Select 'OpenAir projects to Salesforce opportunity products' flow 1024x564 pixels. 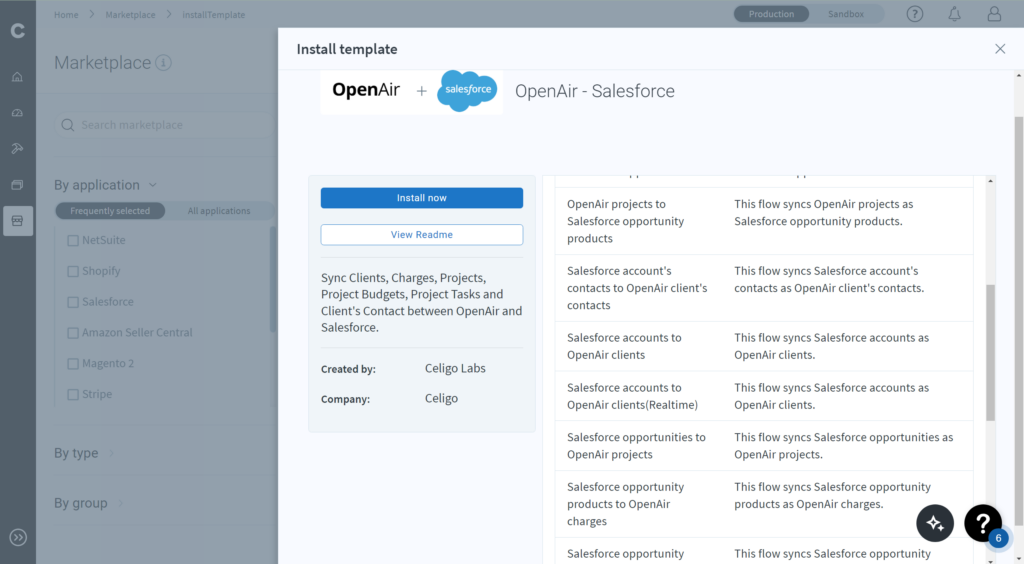(x=626, y=221)
